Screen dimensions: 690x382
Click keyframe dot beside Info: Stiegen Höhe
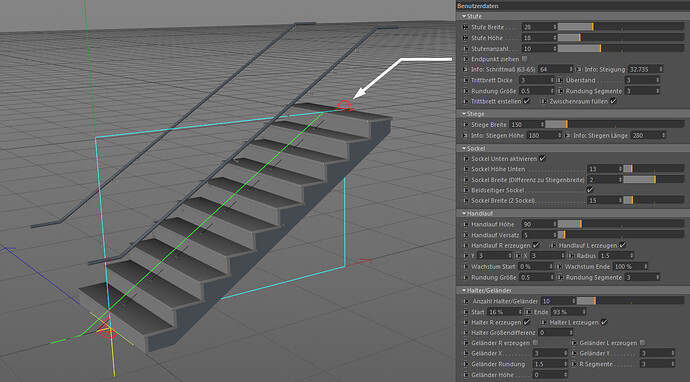466,136
